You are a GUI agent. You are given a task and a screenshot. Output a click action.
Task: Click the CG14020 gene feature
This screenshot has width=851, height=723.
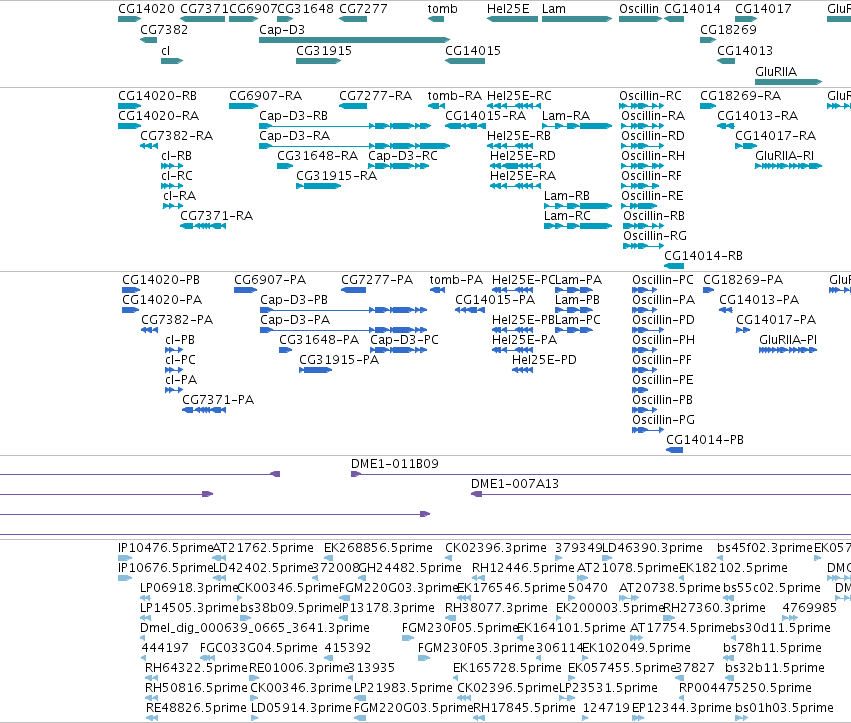[x=129, y=19]
